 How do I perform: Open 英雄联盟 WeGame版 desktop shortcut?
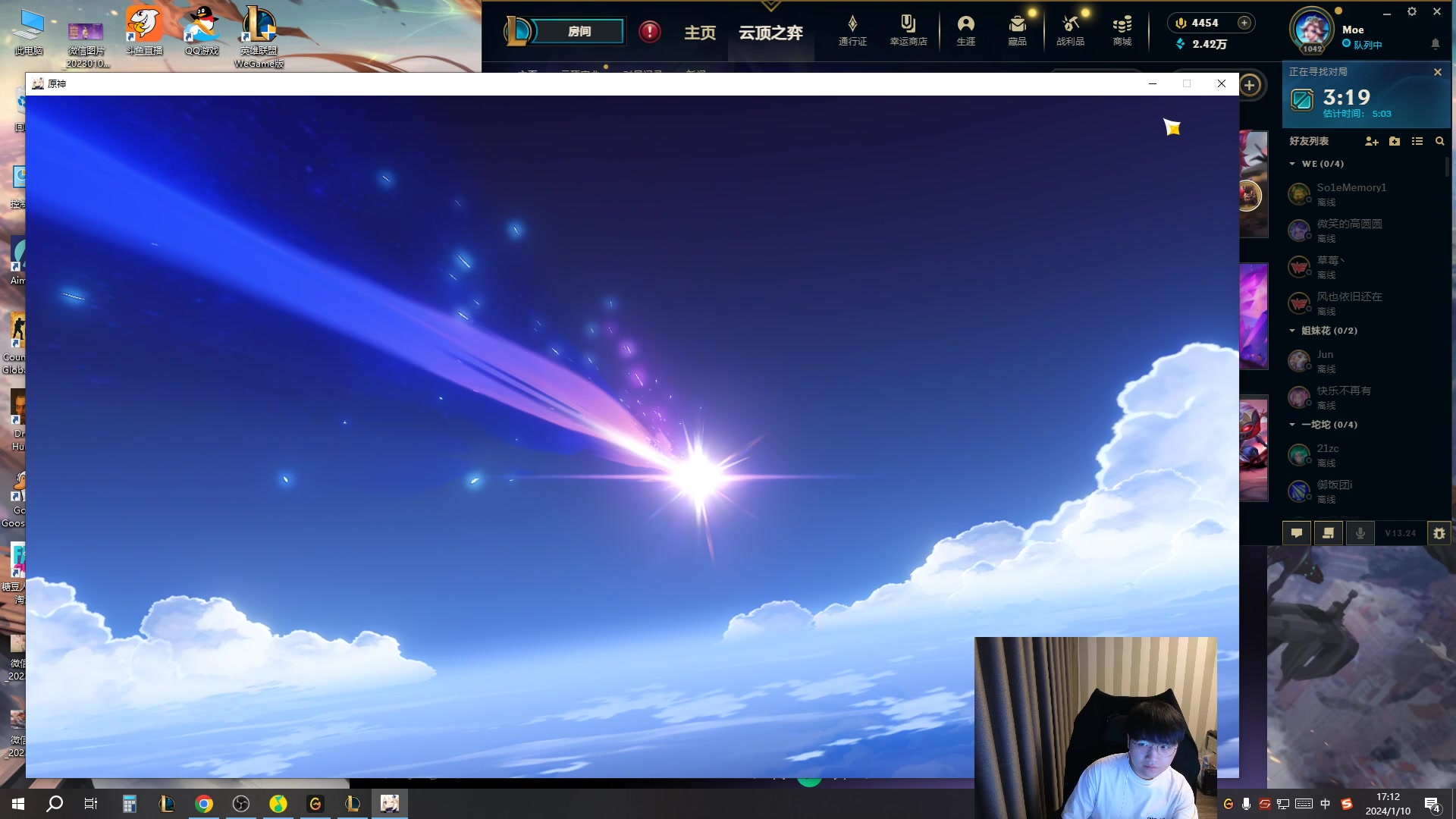259,36
